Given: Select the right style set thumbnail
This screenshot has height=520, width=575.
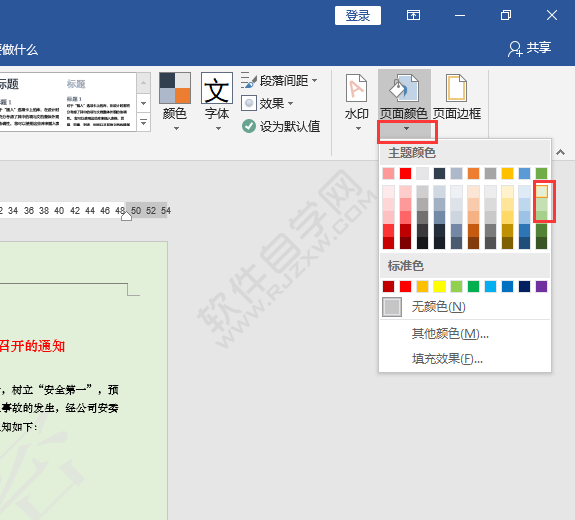Looking at the screenshot, I should click(98, 102).
